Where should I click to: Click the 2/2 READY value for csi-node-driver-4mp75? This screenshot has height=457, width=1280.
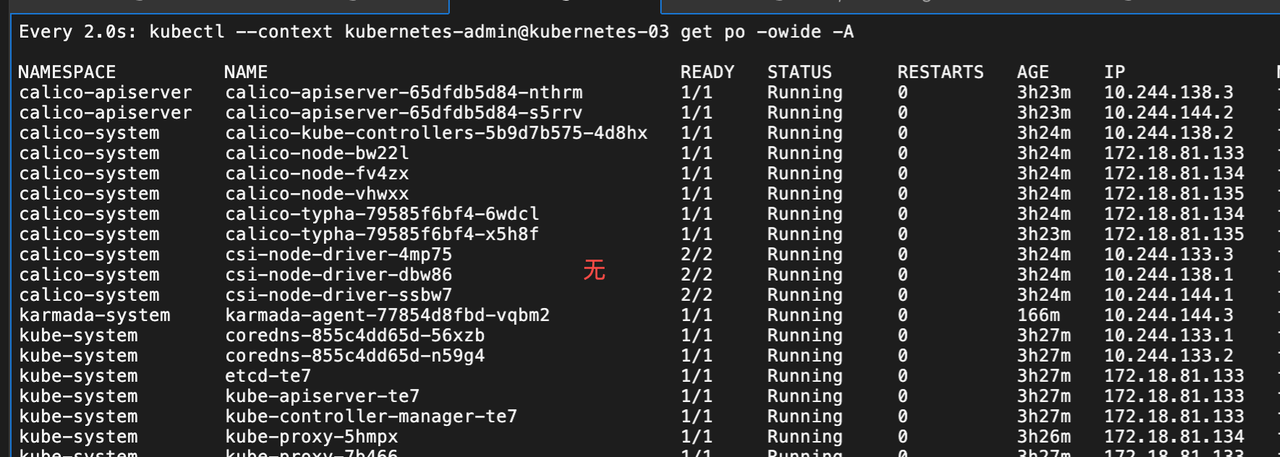coord(696,254)
